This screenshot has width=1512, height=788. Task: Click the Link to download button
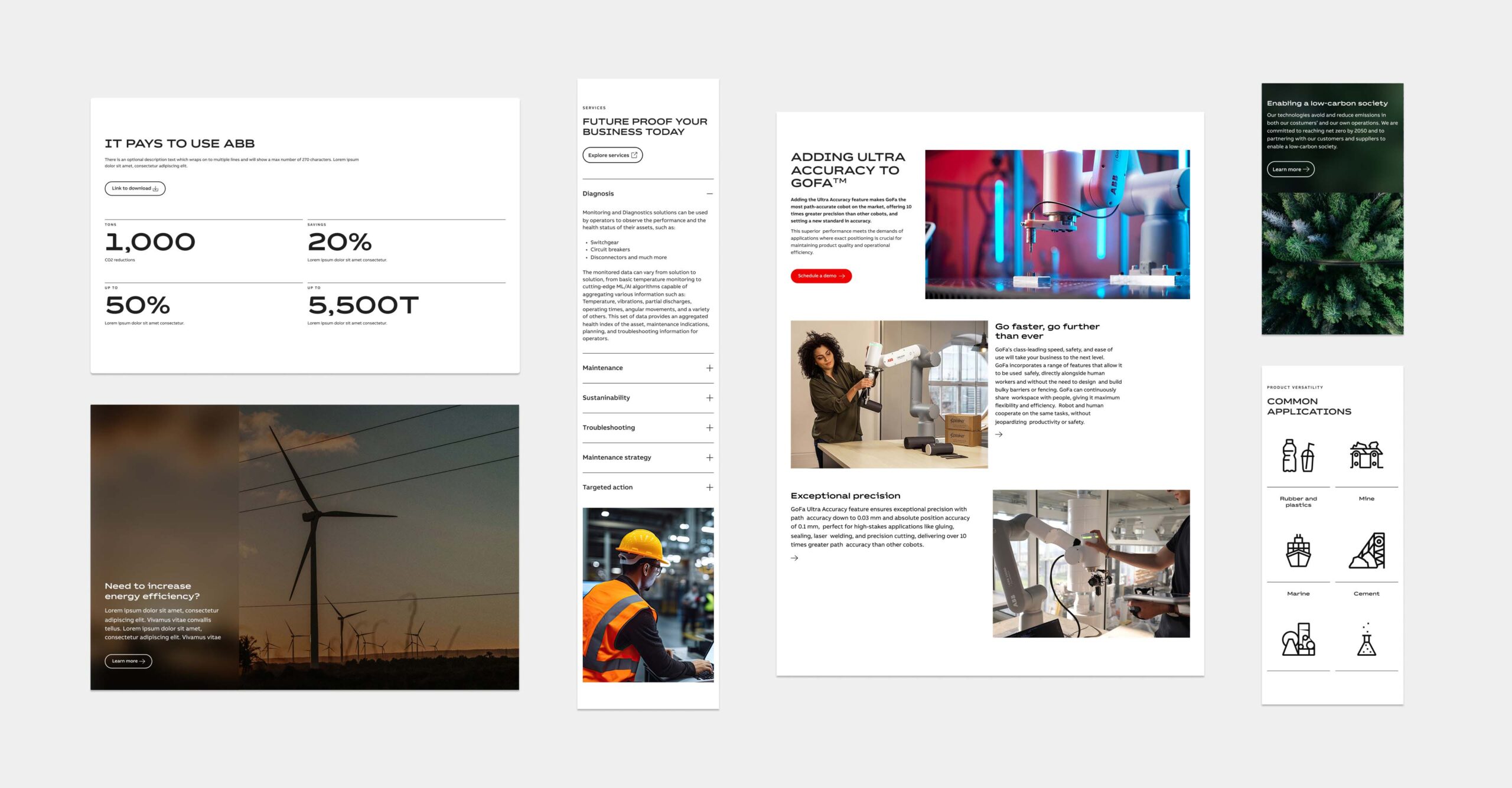point(135,188)
